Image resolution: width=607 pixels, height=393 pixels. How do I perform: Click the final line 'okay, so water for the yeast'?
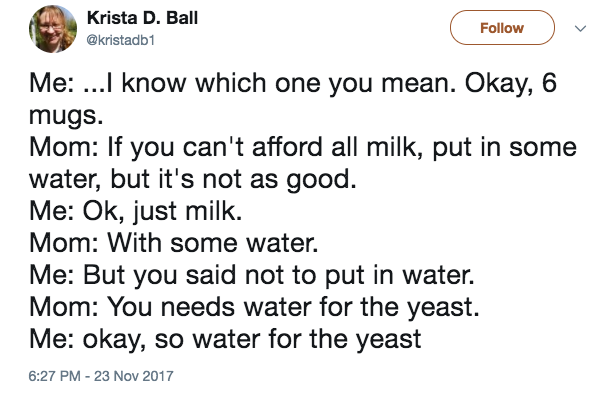point(252,339)
